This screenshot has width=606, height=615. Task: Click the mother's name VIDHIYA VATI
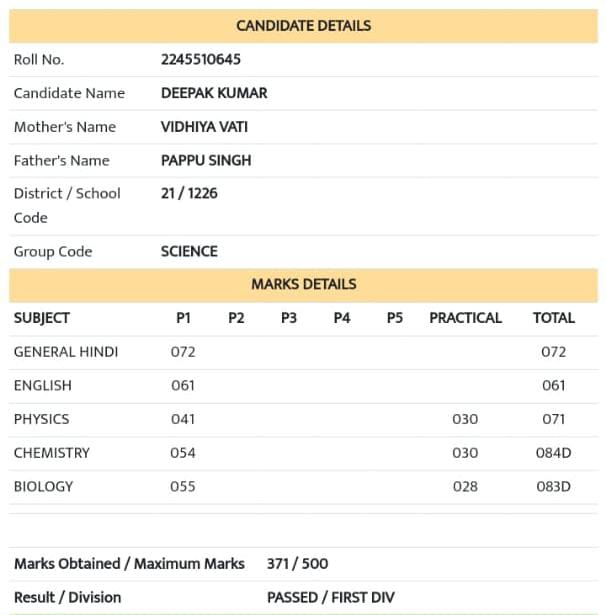point(204,127)
